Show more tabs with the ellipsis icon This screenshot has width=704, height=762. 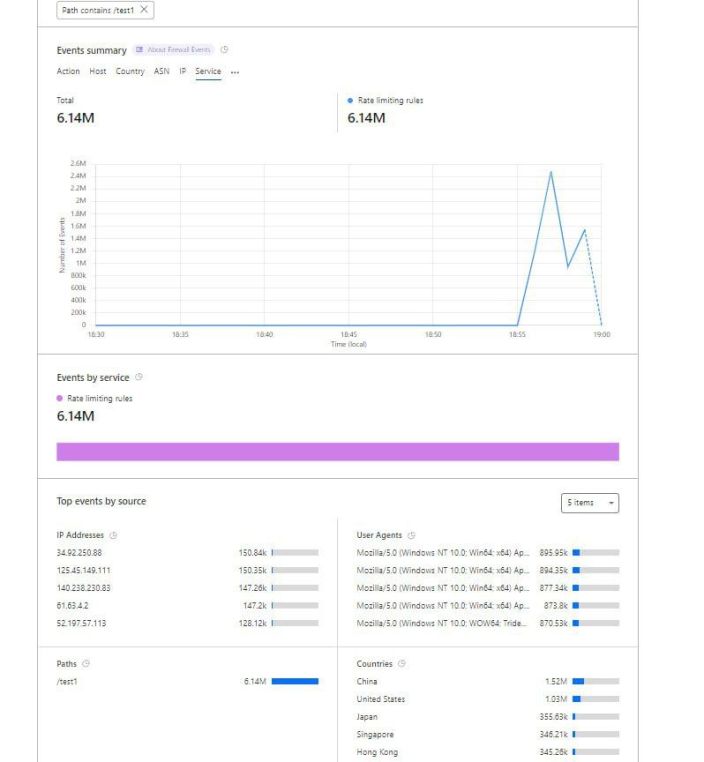pos(235,72)
